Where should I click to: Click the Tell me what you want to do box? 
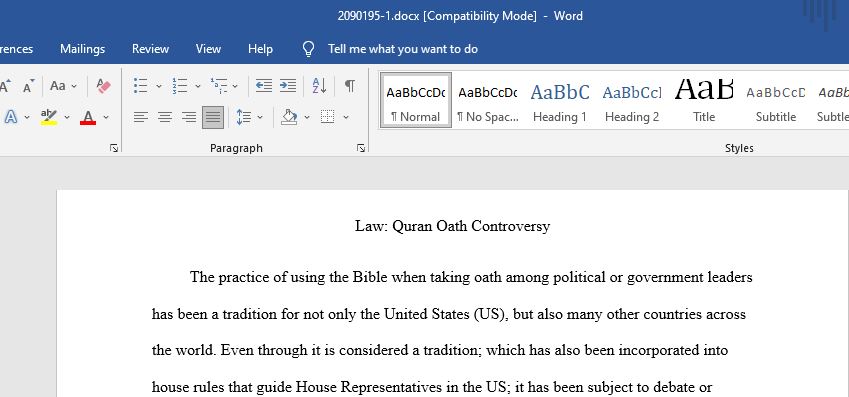pyautogui.click(x=403, y=49)
